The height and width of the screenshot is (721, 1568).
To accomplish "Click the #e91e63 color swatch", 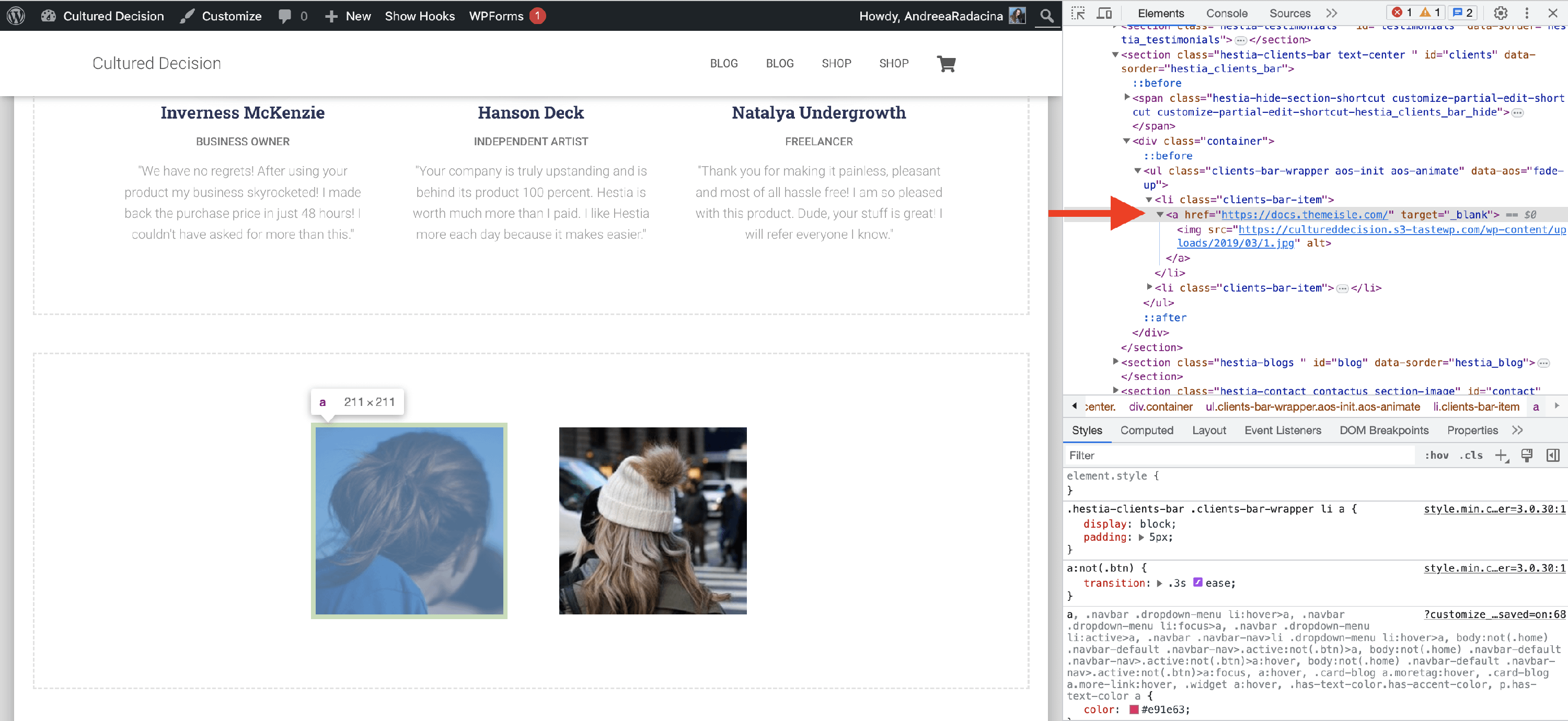I will (1133, 710).
